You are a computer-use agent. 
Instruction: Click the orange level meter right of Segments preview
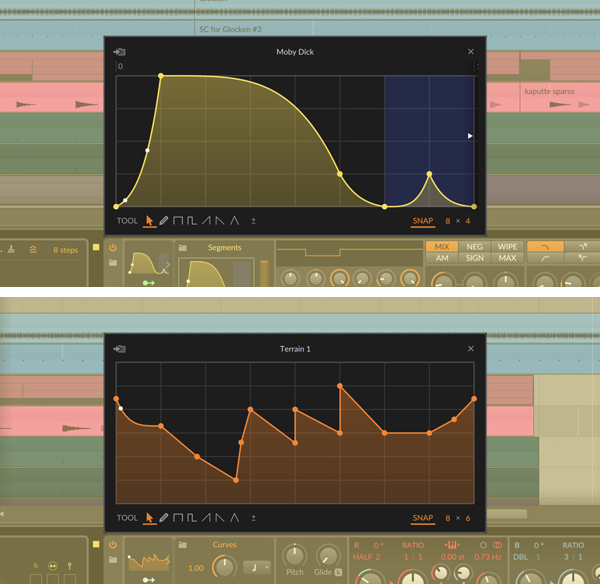click(264, 273)
